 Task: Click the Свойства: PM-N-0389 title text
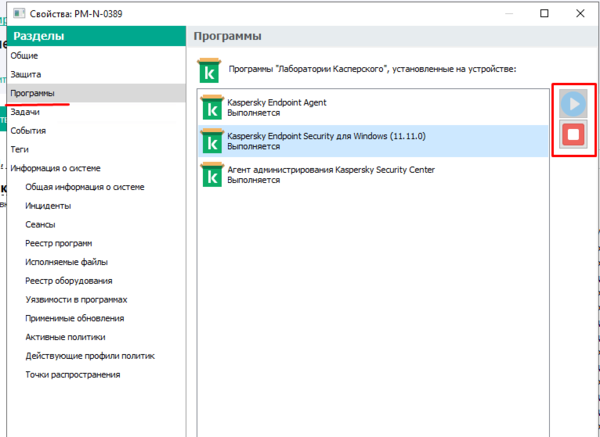point(76,14)
